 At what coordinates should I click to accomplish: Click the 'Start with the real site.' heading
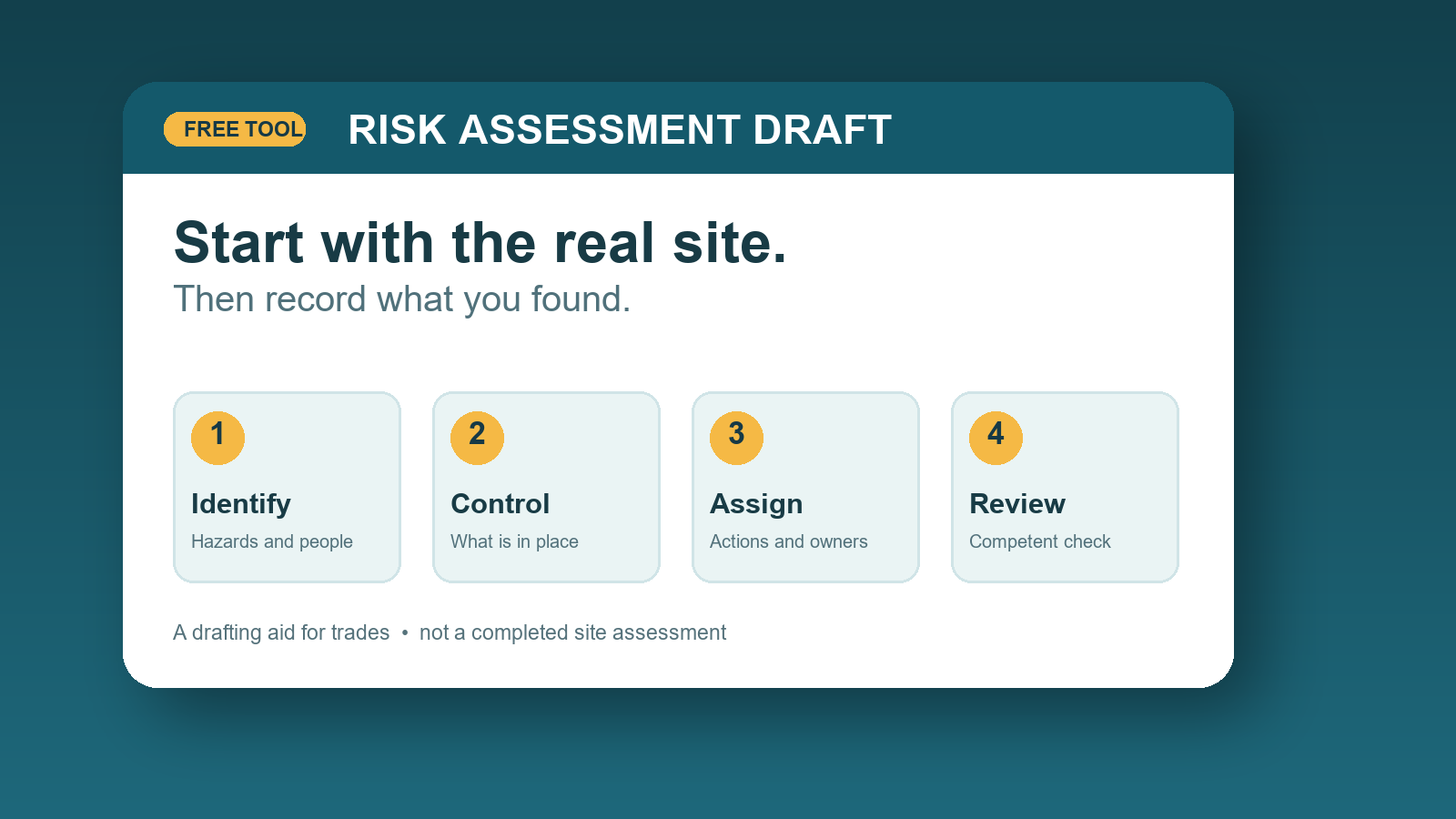tap(480, 243)
